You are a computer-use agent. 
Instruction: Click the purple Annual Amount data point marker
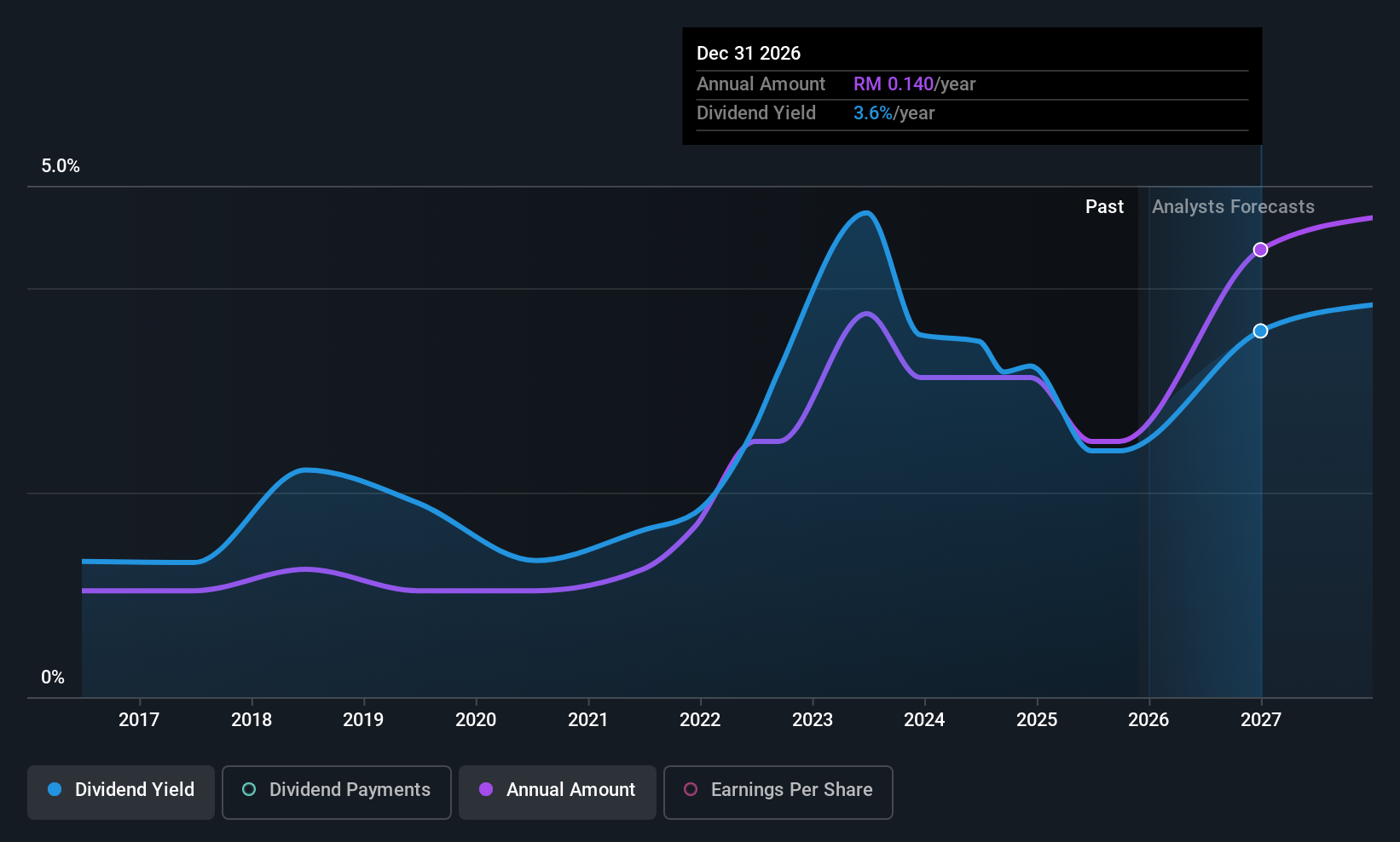tap(1260, 250)
